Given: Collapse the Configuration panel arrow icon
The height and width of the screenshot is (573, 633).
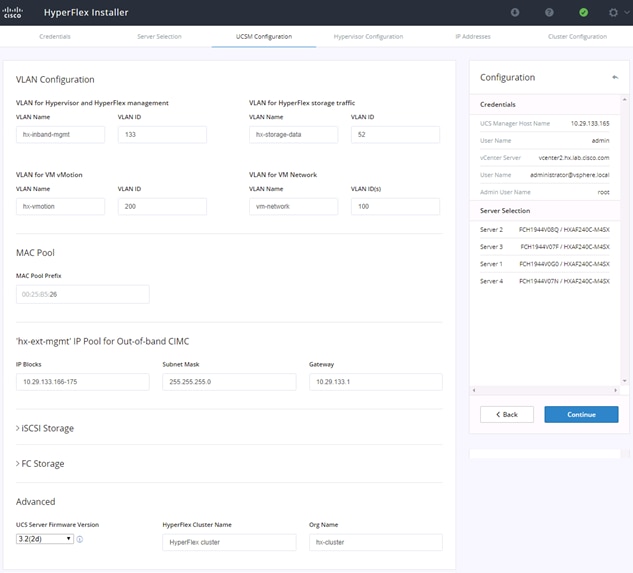Looking at the screenshot, I should point(615,77).
